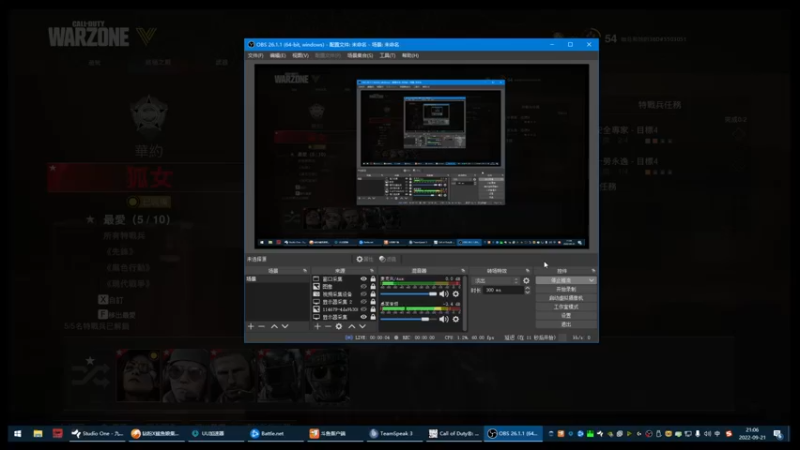The height and width of the screenshot is (450, 800).
Task: Switch to Call of Duty taskbar item
Action: pos(454,434)
